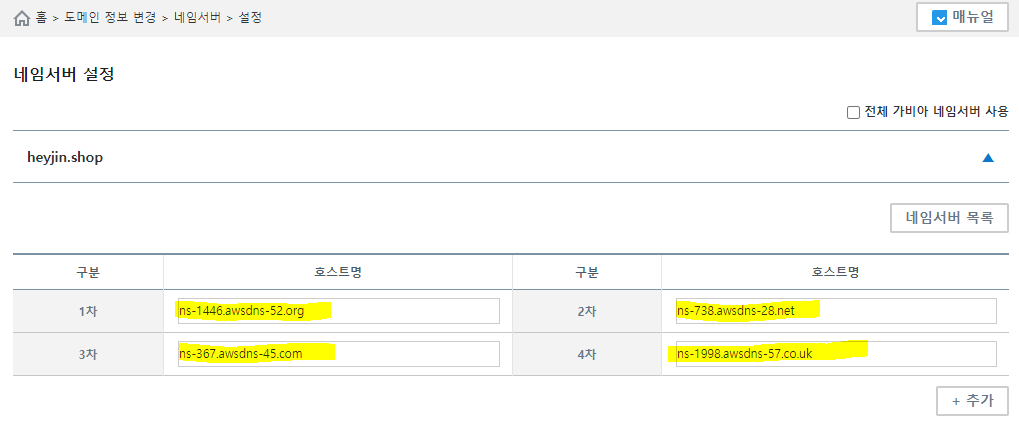This screenshot has height=423, width=1019.
Task: Go to 홈 via breadcrumb text
Action: point(41,18)
